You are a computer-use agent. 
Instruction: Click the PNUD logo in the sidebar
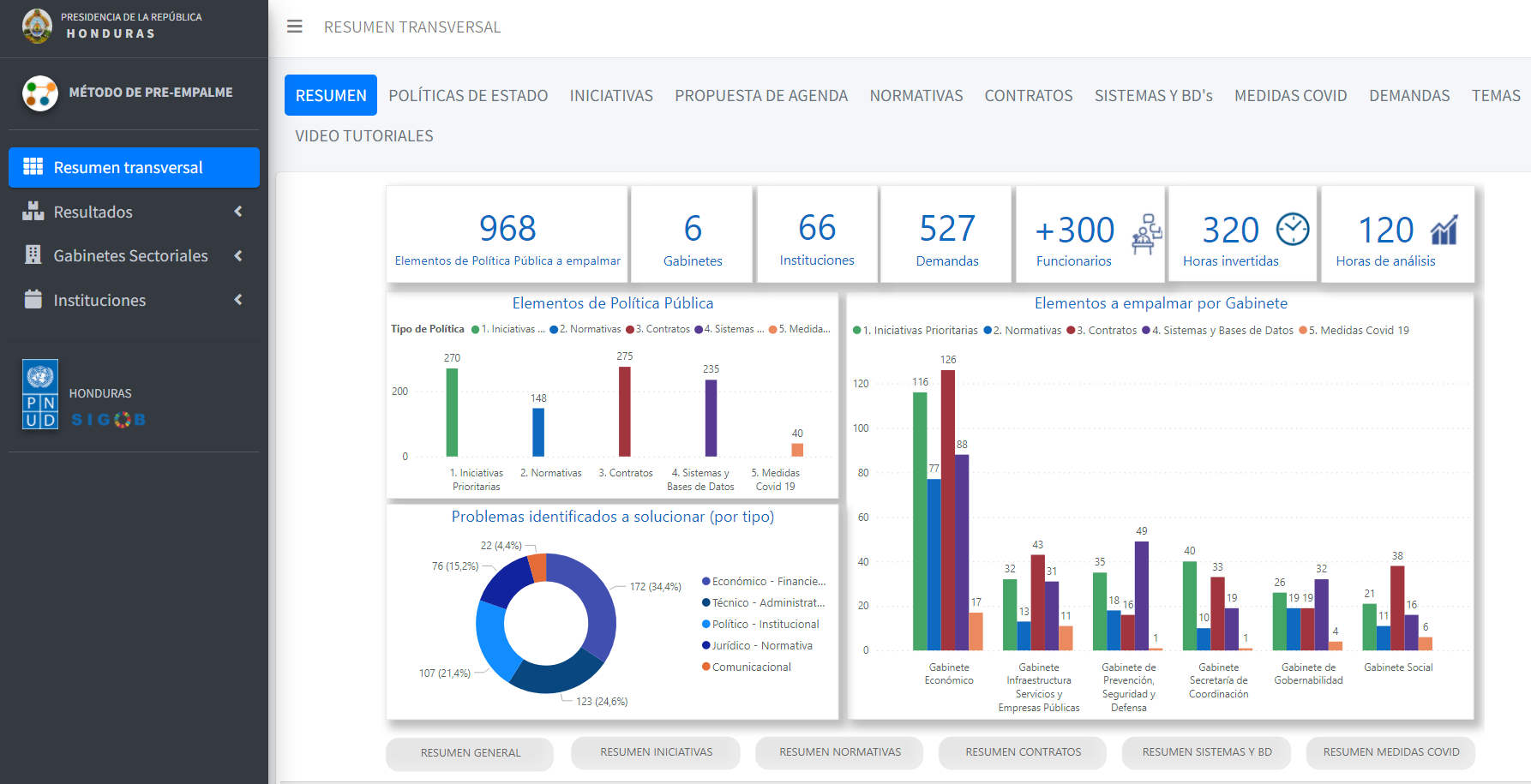click(x=40, y=394)
